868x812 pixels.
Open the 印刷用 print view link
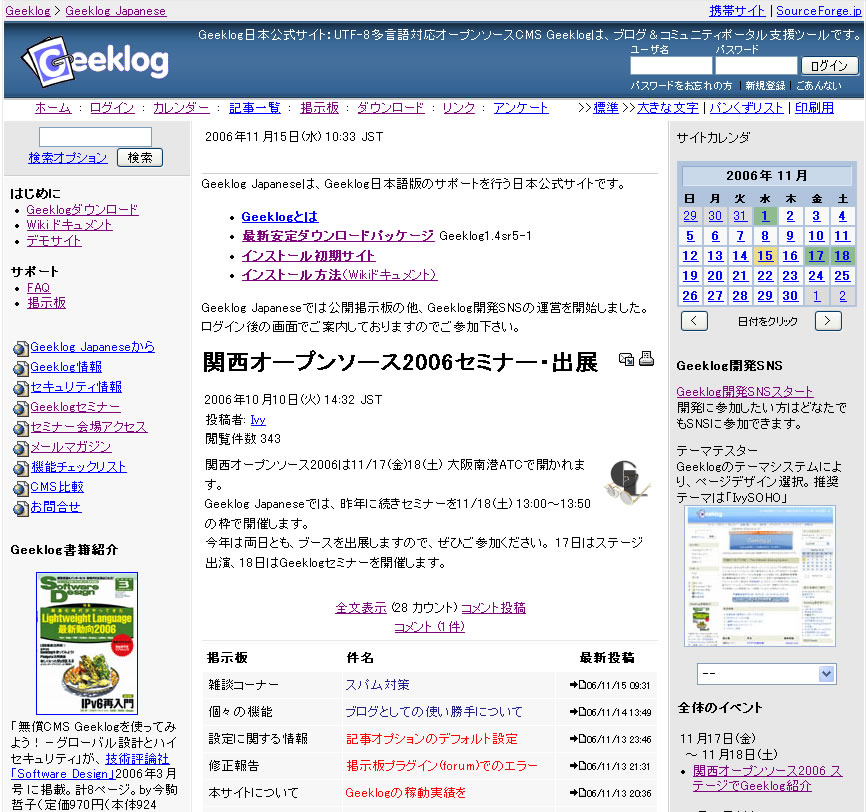814,108
